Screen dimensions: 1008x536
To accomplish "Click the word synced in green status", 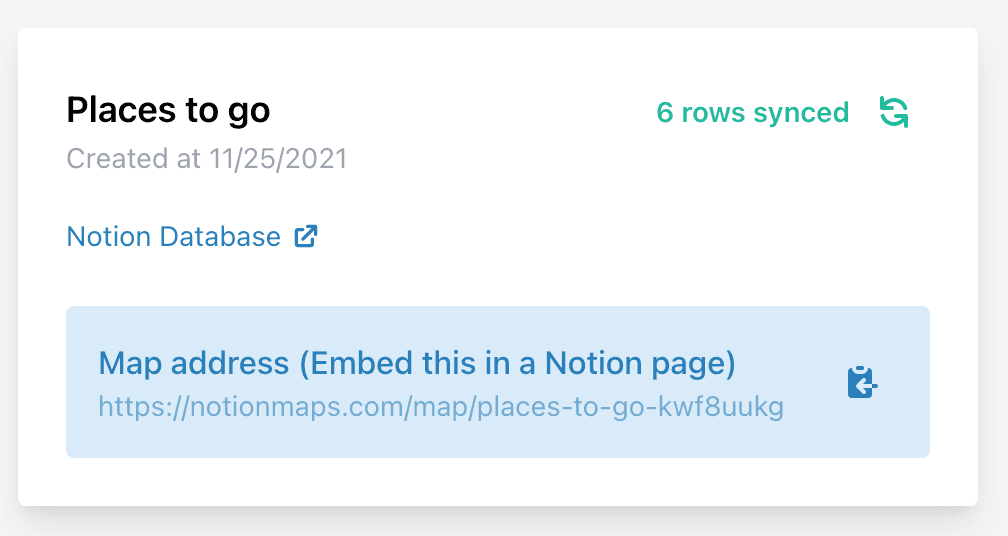I will tap(801, 113).
